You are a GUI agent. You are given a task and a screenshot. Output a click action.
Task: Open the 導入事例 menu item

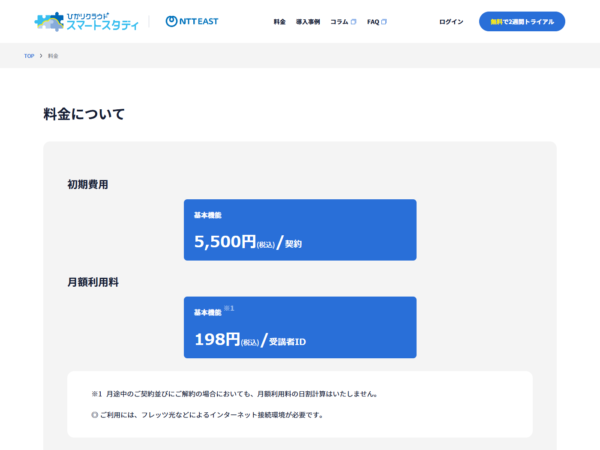pyautogui.click(x=308, y=22)
